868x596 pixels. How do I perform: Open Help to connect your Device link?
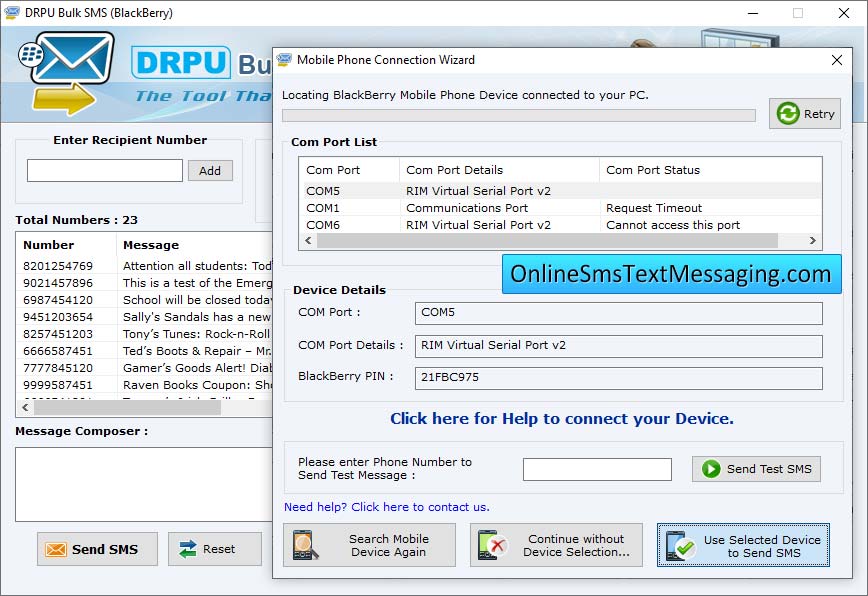pyautogui.click(x=562, y=419)
